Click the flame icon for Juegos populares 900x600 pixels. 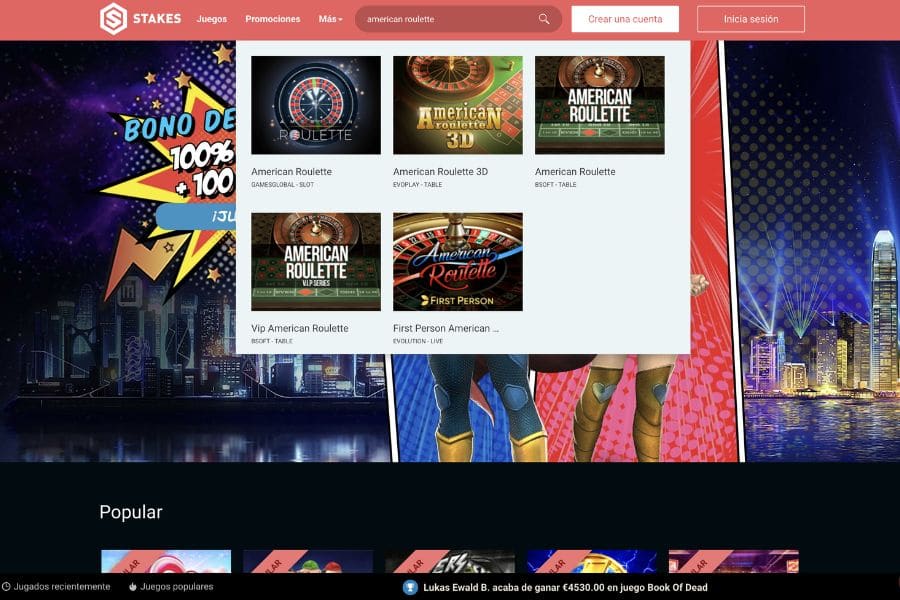133,587
